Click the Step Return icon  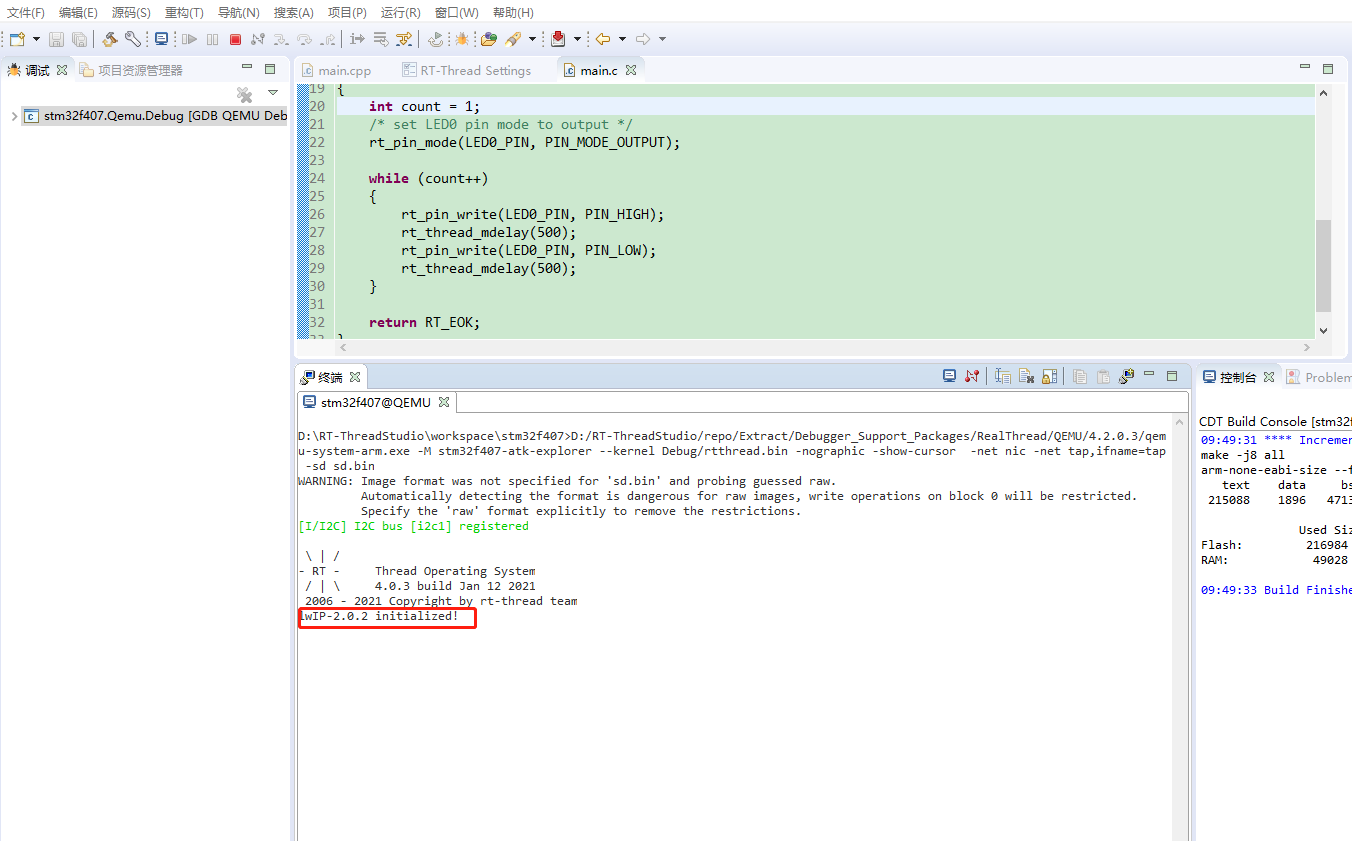tap(328, 39)
